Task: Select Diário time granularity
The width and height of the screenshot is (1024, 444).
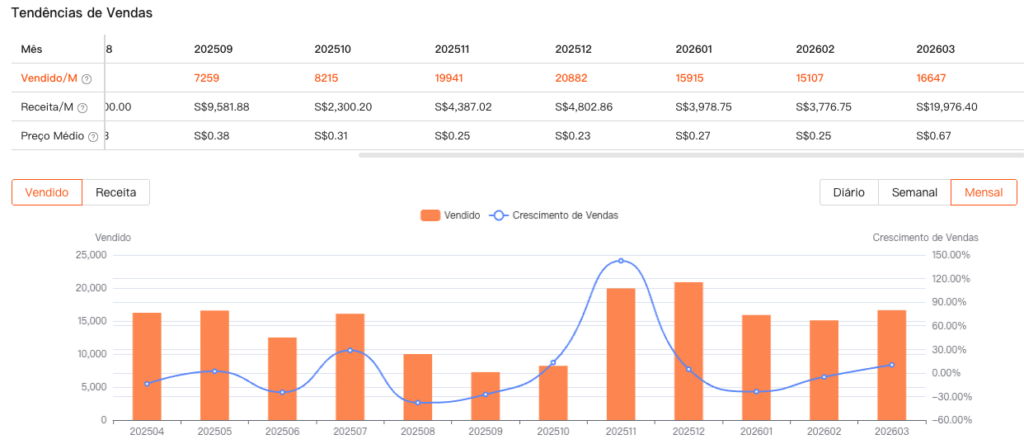Action: point(848,192)
